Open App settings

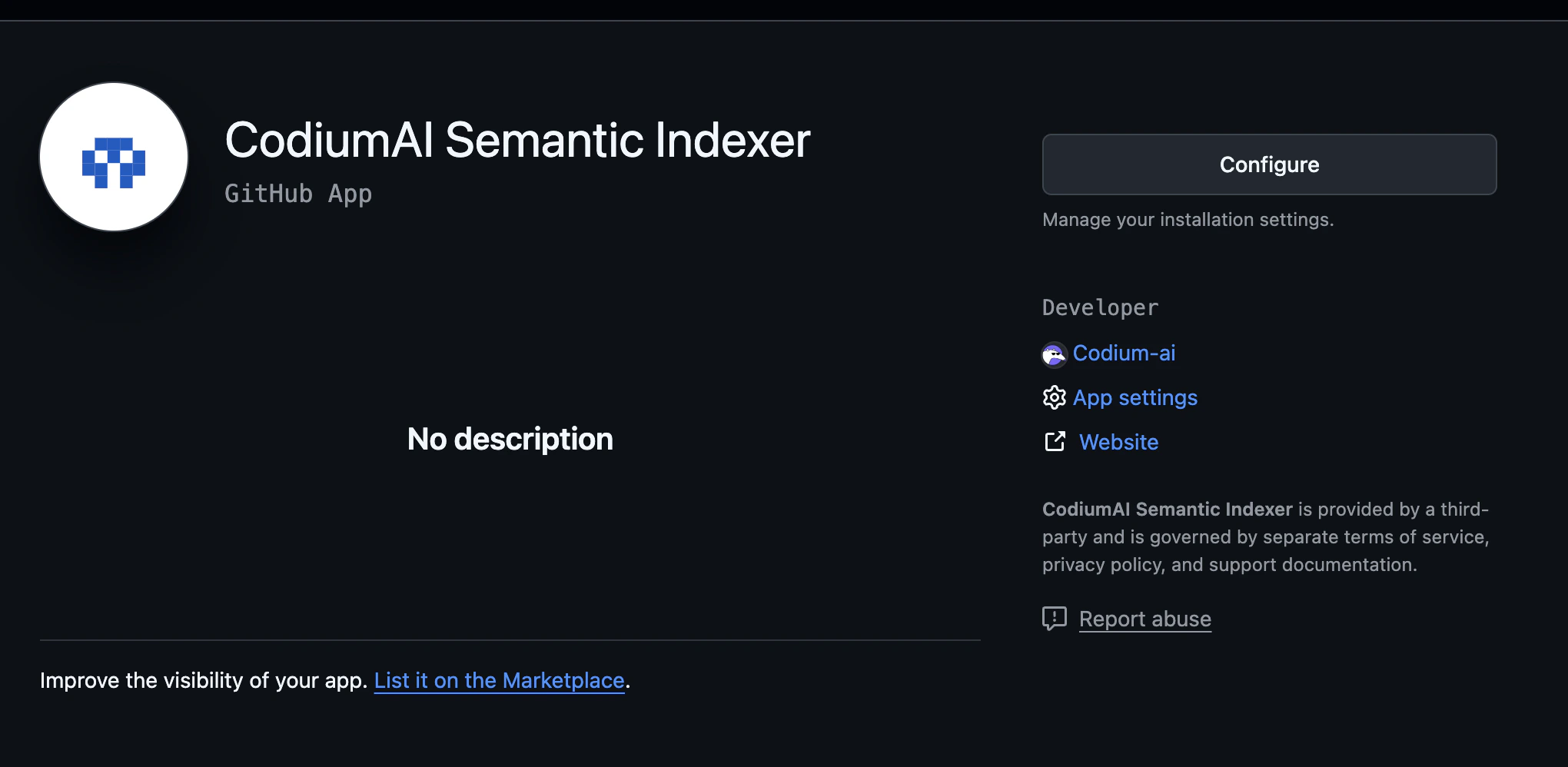(1135, 397)
